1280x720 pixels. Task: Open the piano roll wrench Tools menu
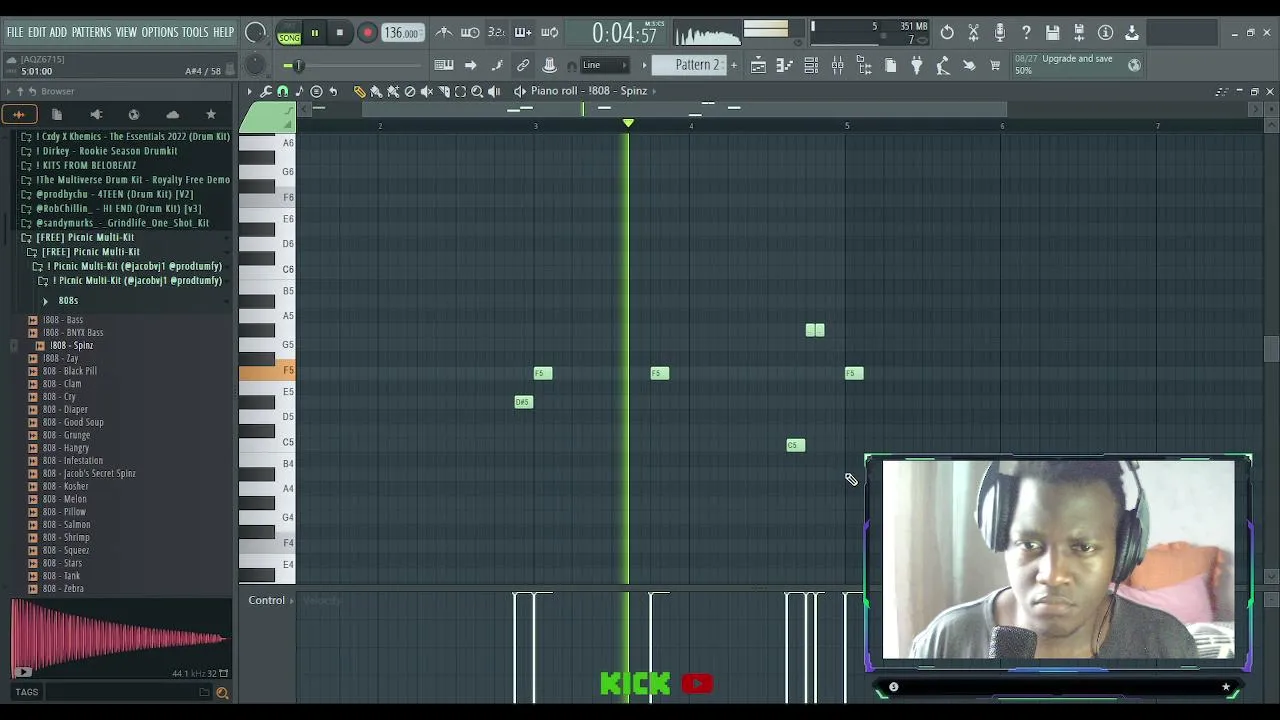pos(266,91)
